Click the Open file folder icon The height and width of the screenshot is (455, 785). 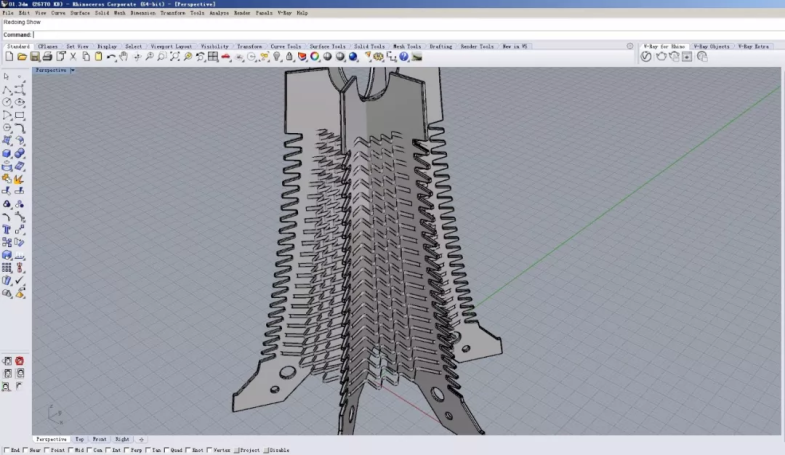click(x=21, y=57)
